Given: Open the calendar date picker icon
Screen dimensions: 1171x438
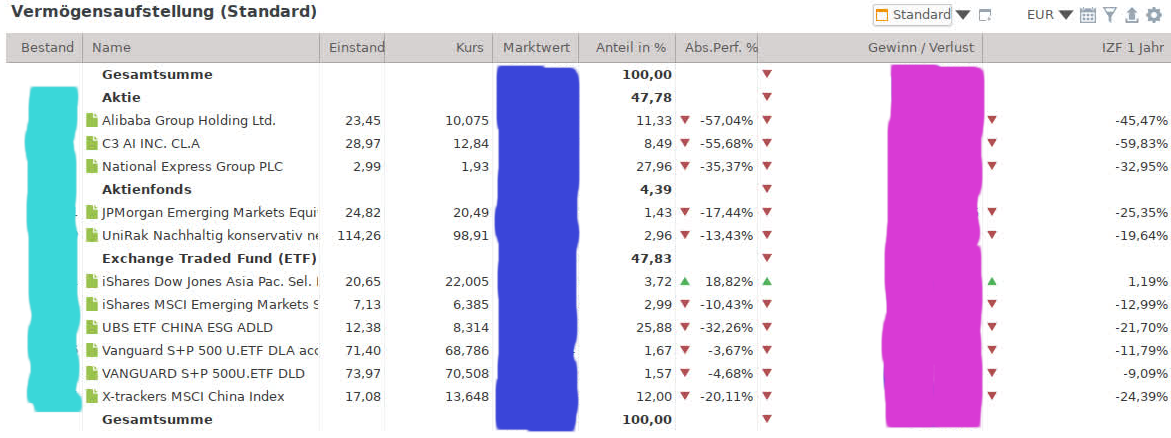Looking at the screenshot, I should 1088,15.
